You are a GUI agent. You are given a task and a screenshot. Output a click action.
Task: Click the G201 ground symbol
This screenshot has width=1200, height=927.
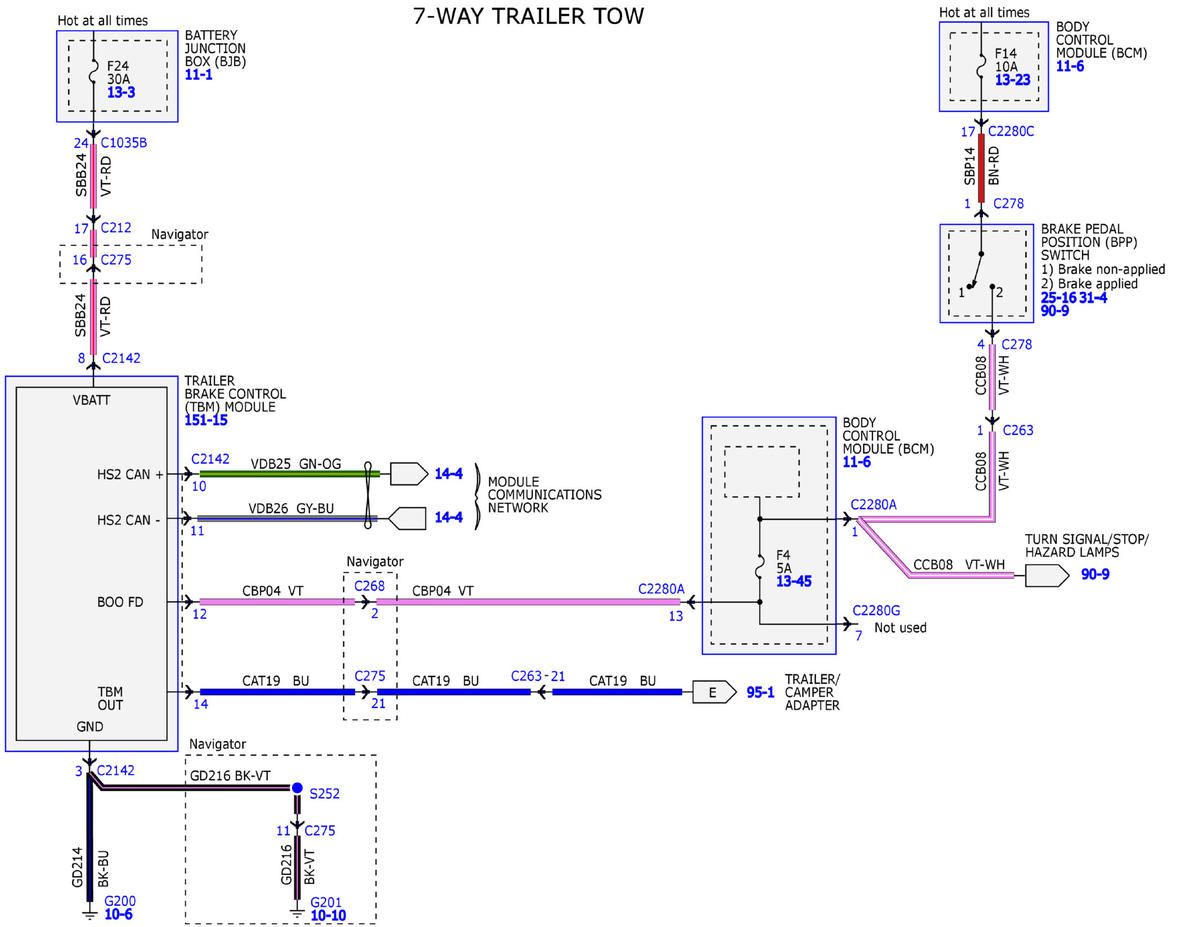point(297,911)
